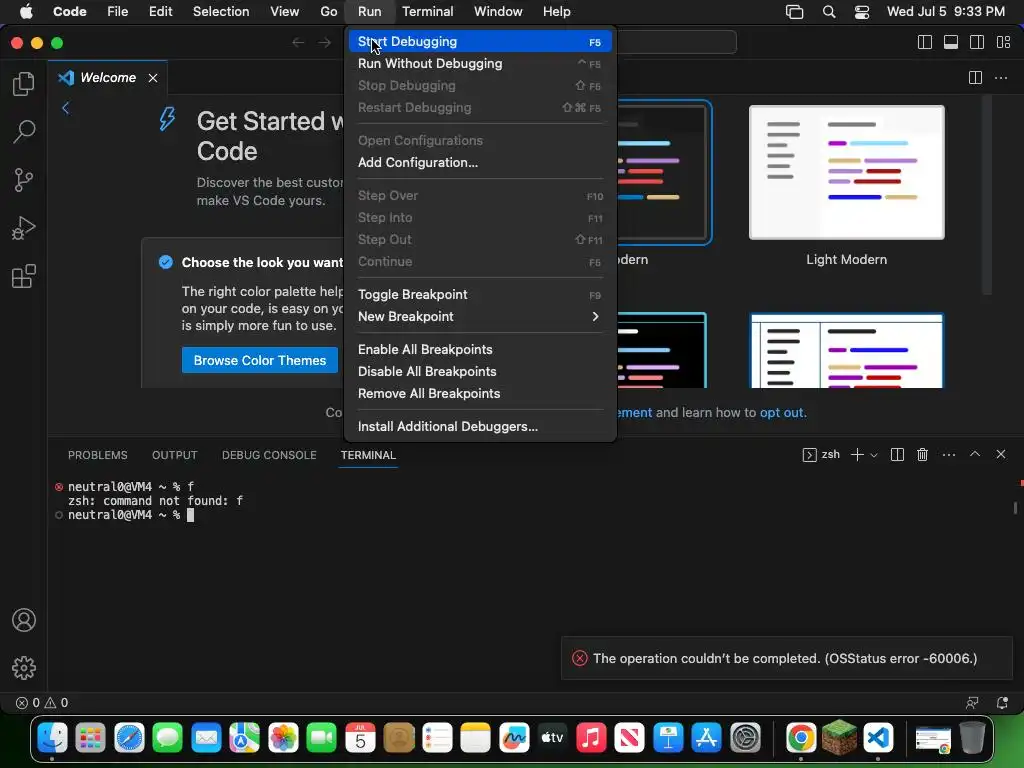The width and height of the screenshot is (1024, 768).
Task: Select the Light Modern theme thumbnail
Action: 846,172
